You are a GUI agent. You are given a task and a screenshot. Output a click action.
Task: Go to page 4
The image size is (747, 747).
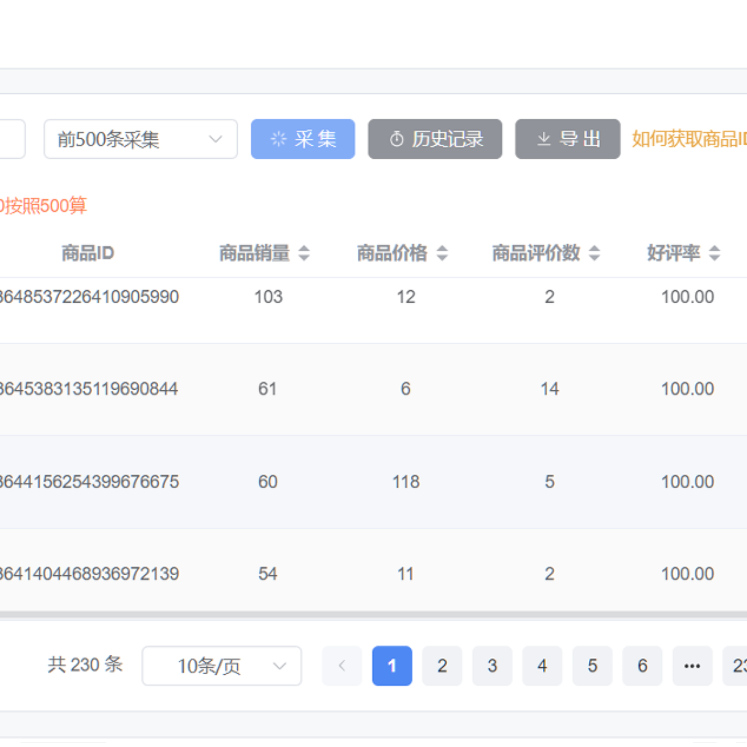542,666
